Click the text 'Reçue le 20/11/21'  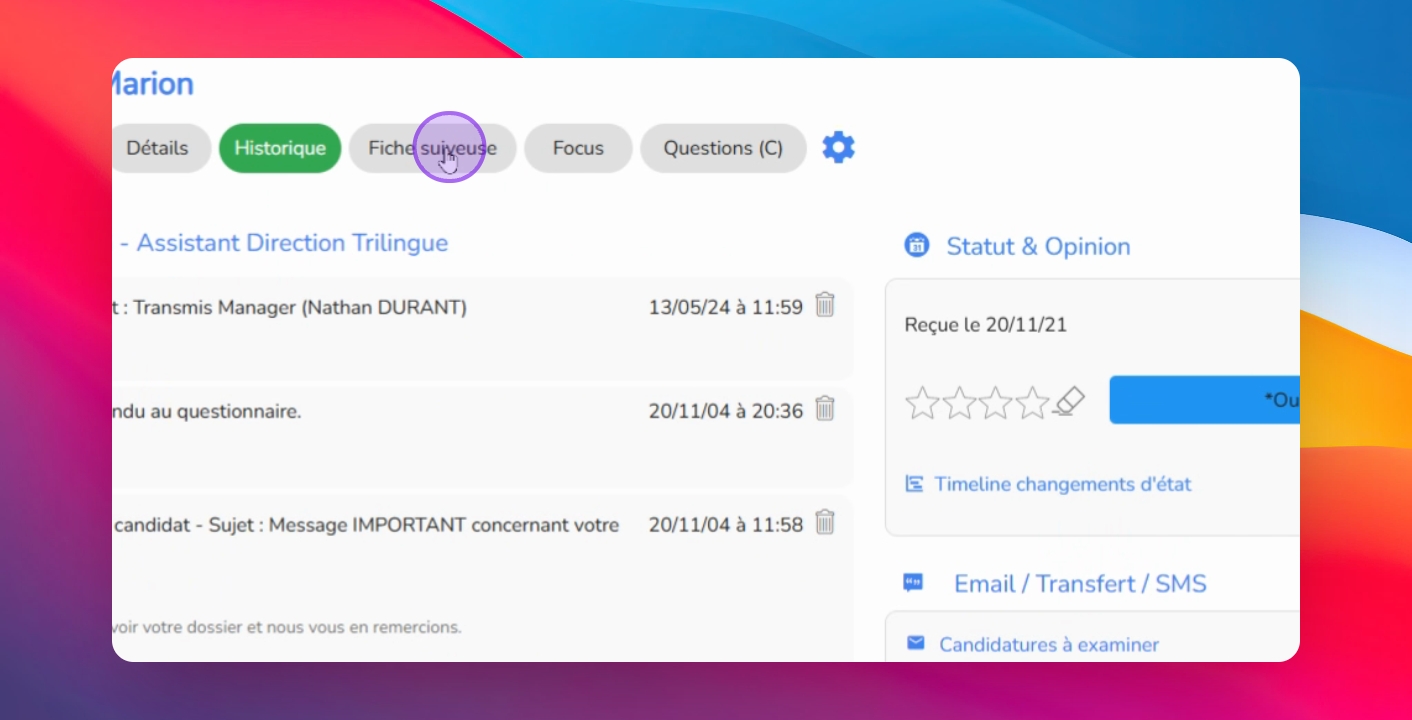[x=984, y=325]
